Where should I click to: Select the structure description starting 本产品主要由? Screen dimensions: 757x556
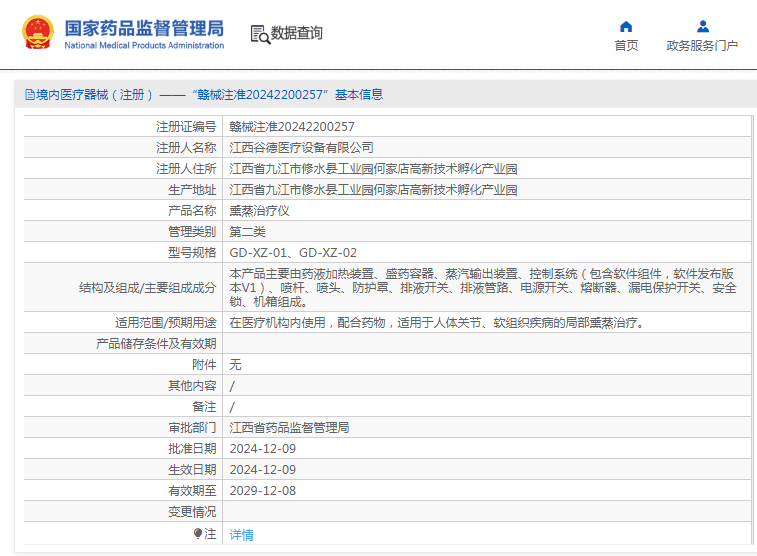pos(483,288)
